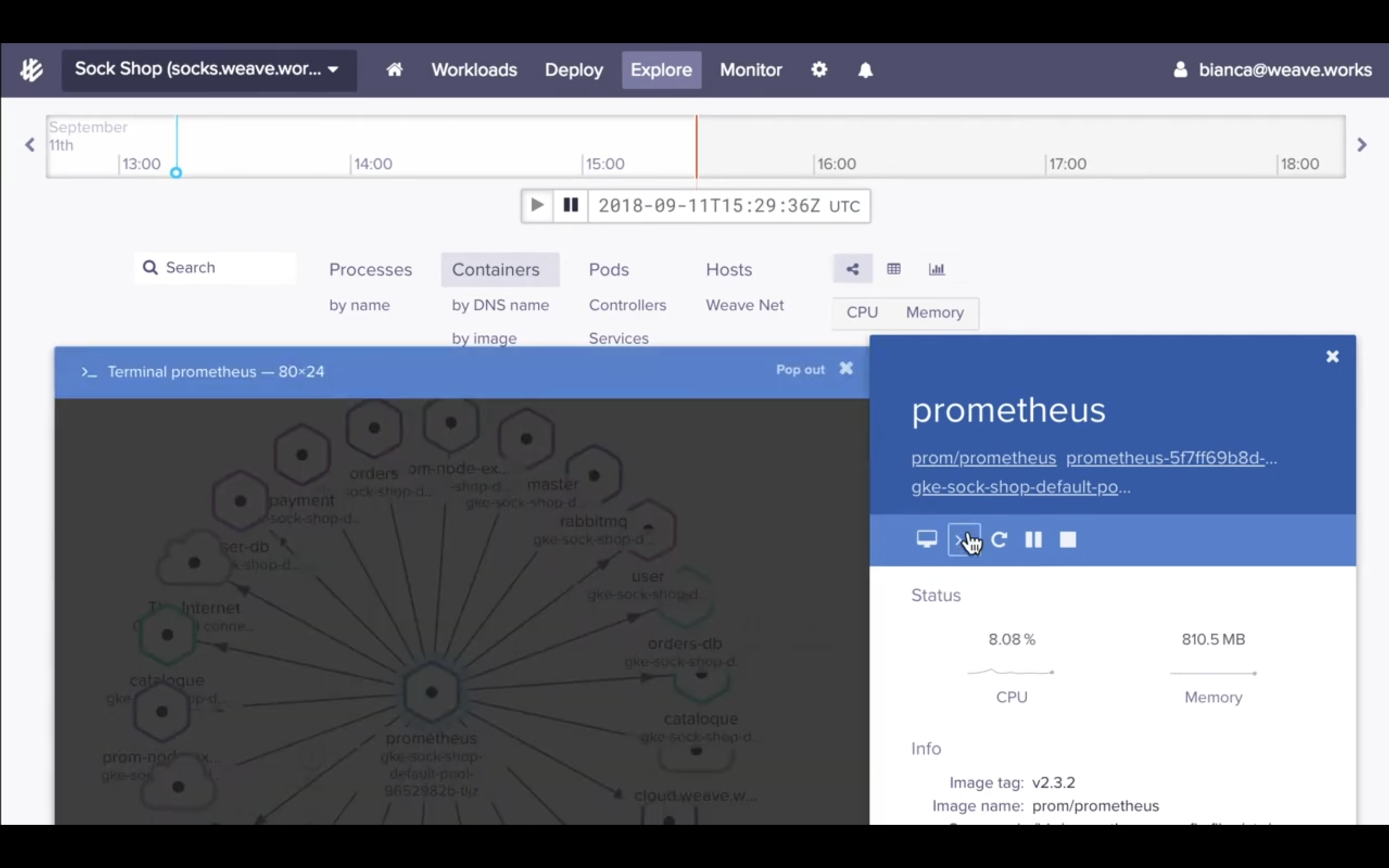Screen dimensions: 1389x868
Task: Open settings gear in top navigation
Action: 819,69
